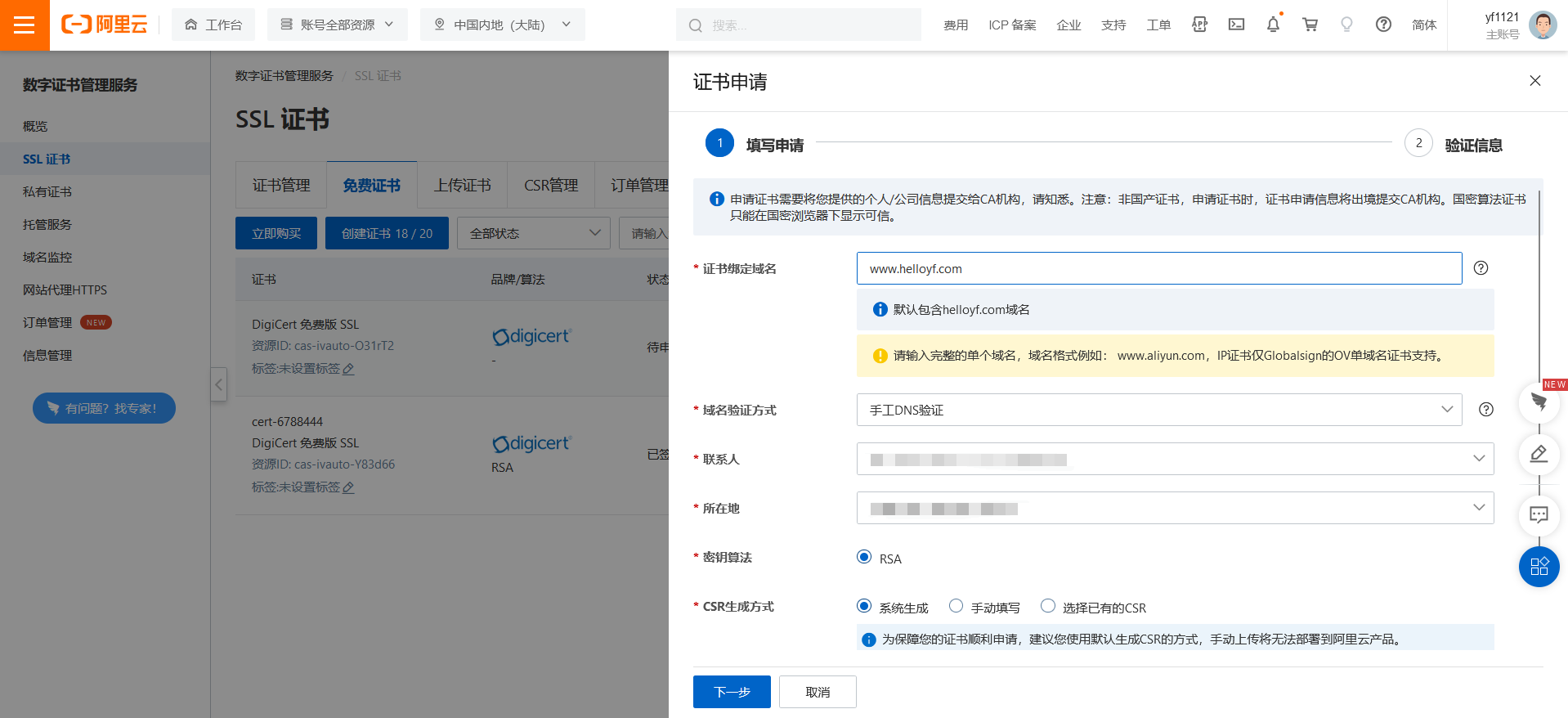Click 创建证书 18/20 button
This screenshot has height=718, width=1568.
pyautogui.click(x=387, y=233)
